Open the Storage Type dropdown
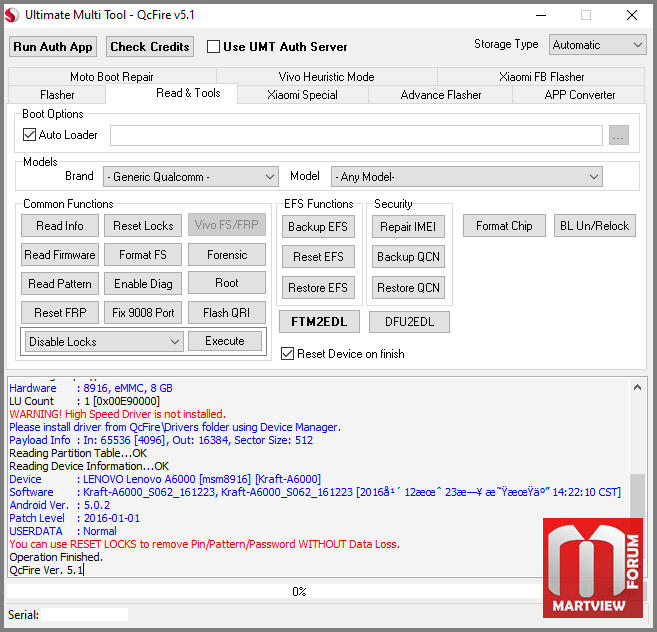Viewport: 657px width, 632px height. coord(597,45)
